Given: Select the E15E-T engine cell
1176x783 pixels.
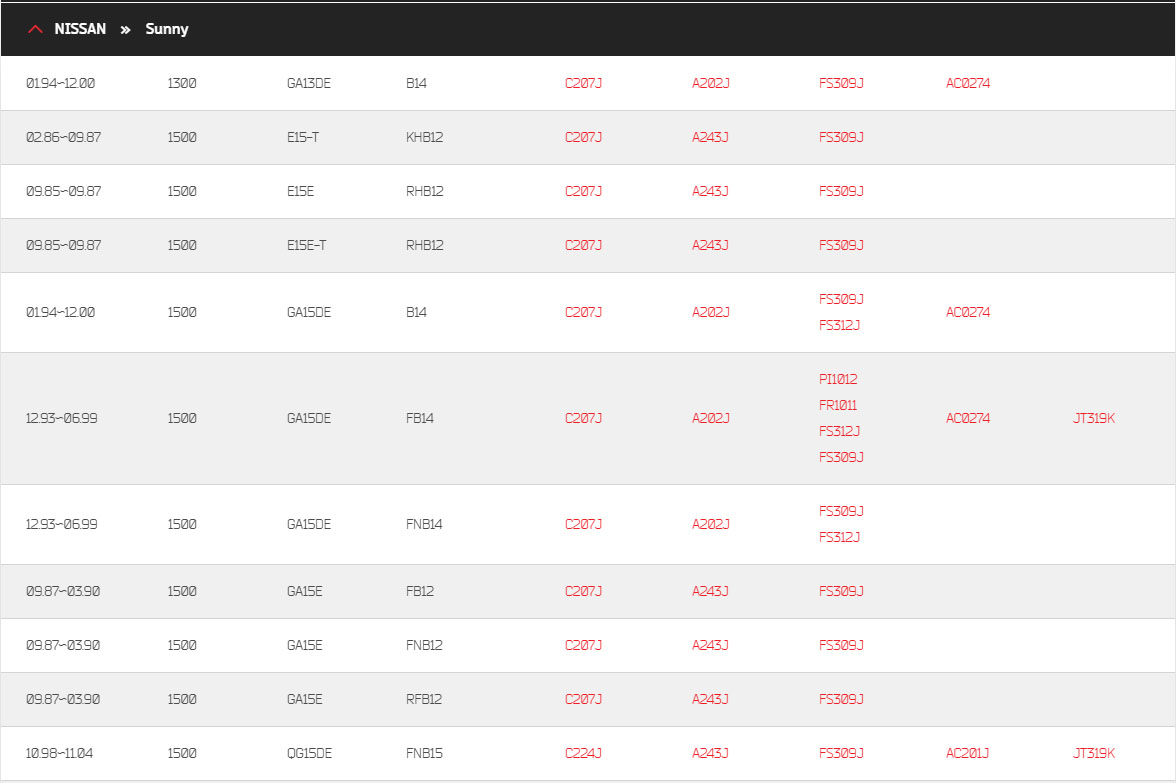Looking at the screenshot, I should tap(306, 245).
